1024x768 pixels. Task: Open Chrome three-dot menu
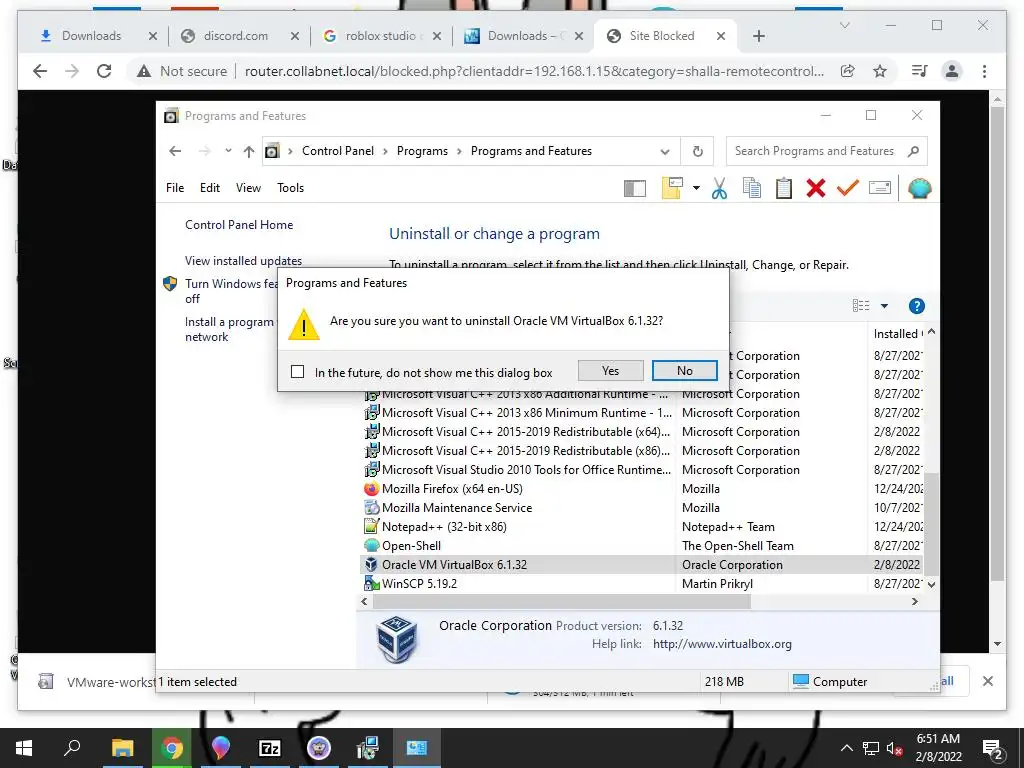[984, 71]
